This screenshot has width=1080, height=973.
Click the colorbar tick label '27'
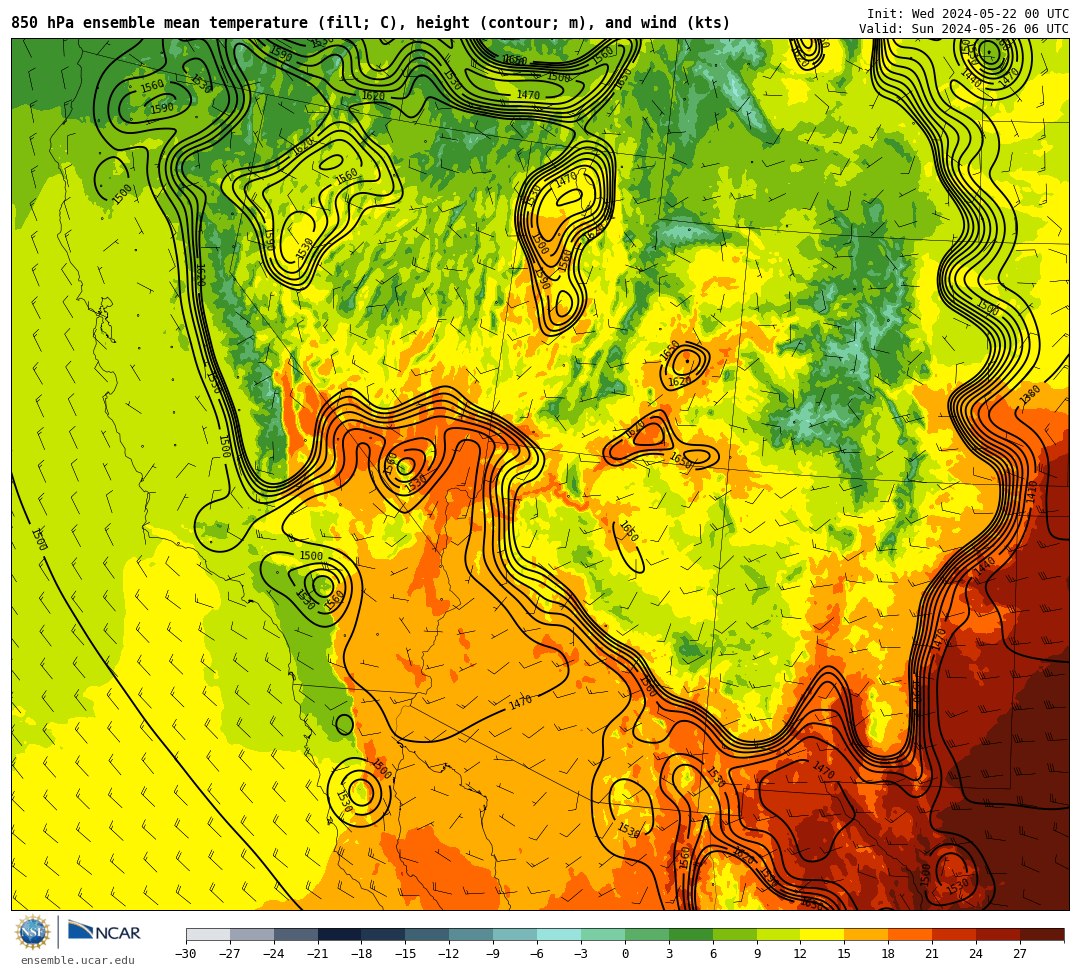coord(1020,954)
